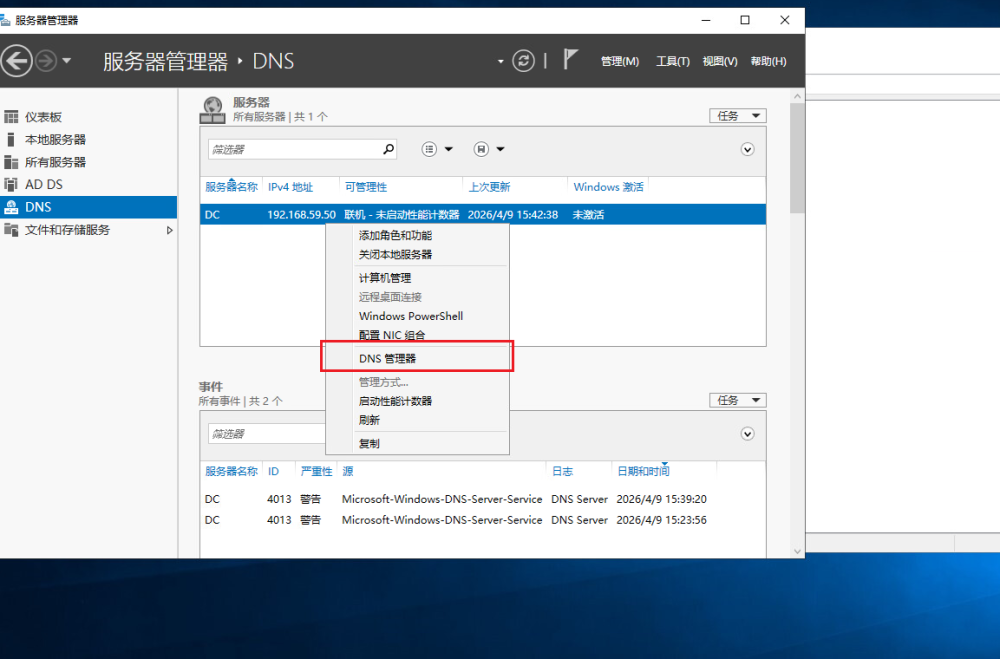Open the notifications flag icon

pos(571,60)
